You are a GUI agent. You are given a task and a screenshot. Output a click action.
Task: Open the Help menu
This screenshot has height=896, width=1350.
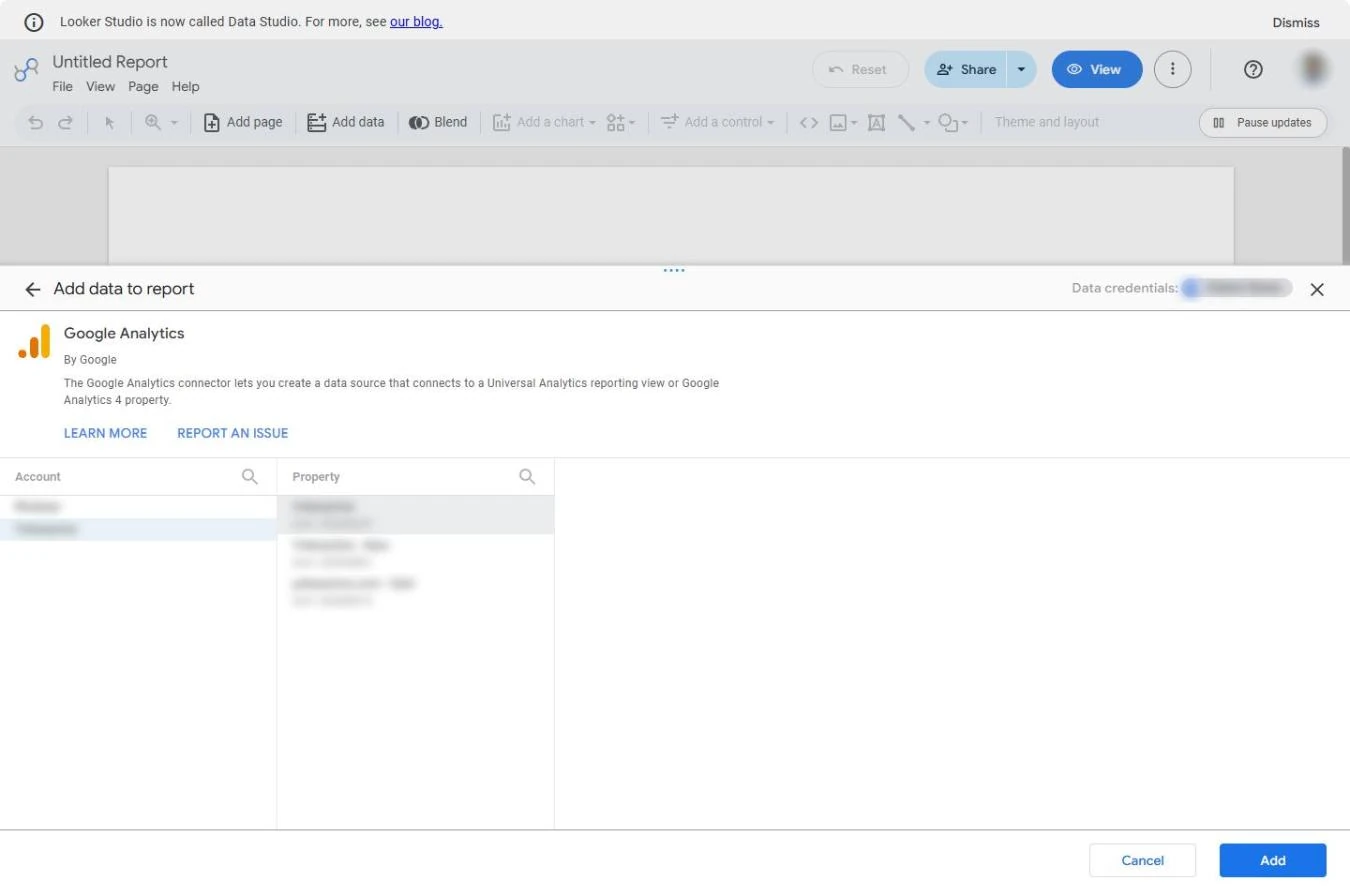(185, 86)
